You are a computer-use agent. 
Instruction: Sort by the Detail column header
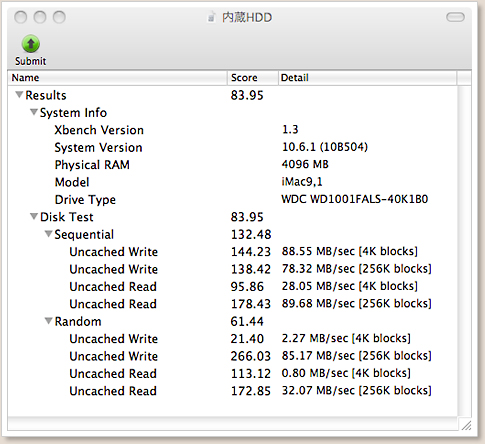pos(367,78)
